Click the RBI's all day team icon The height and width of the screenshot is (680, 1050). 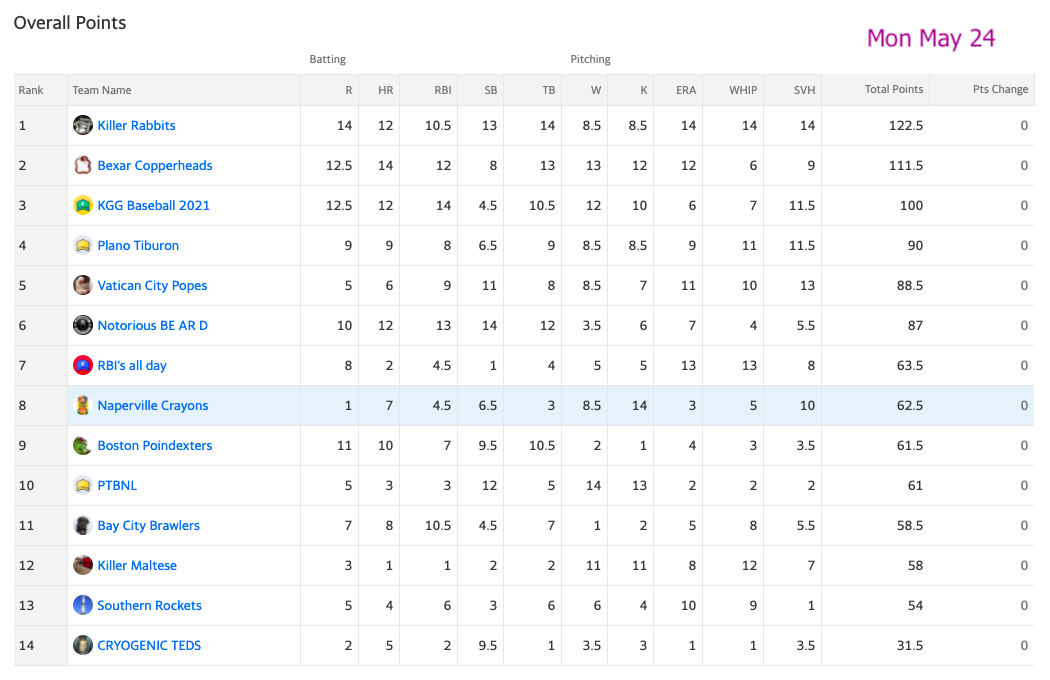(82, 365)
